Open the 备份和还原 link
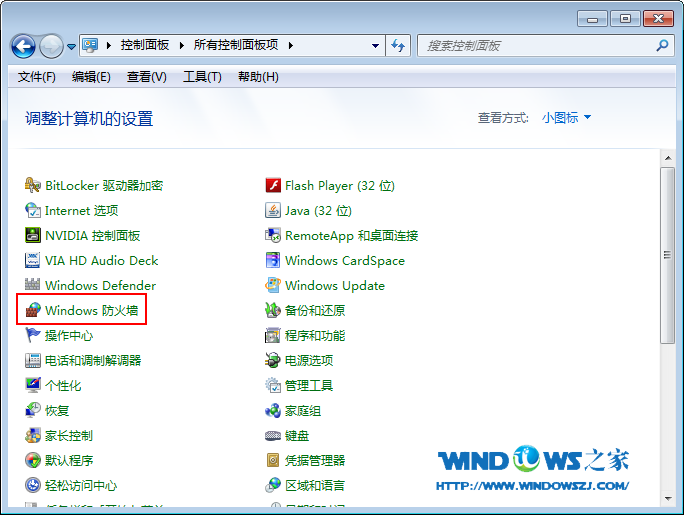The image size is (684, 515). click(x=315, y=310)
